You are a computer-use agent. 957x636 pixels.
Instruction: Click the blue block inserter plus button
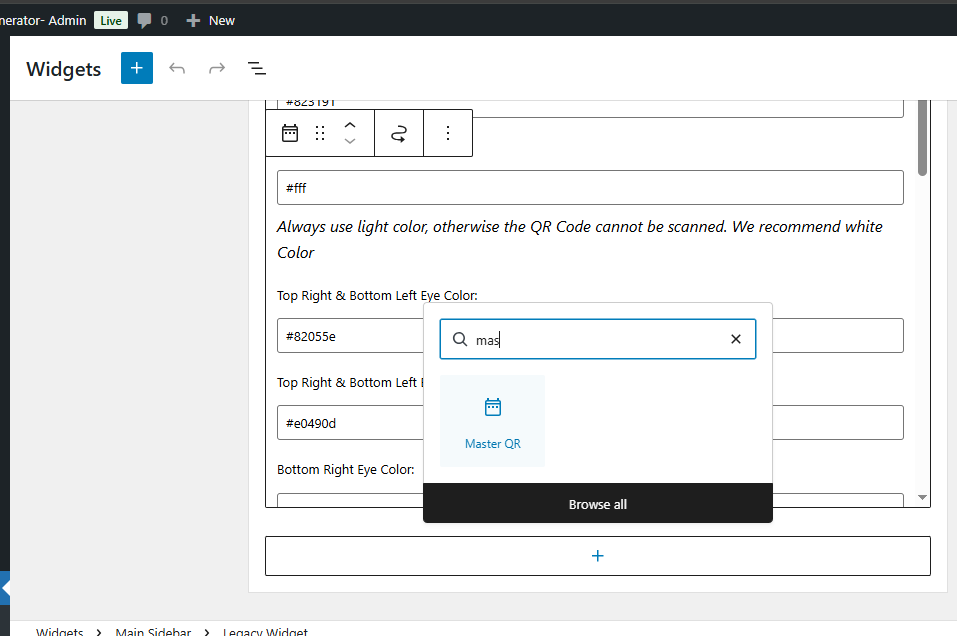(137, 68)
